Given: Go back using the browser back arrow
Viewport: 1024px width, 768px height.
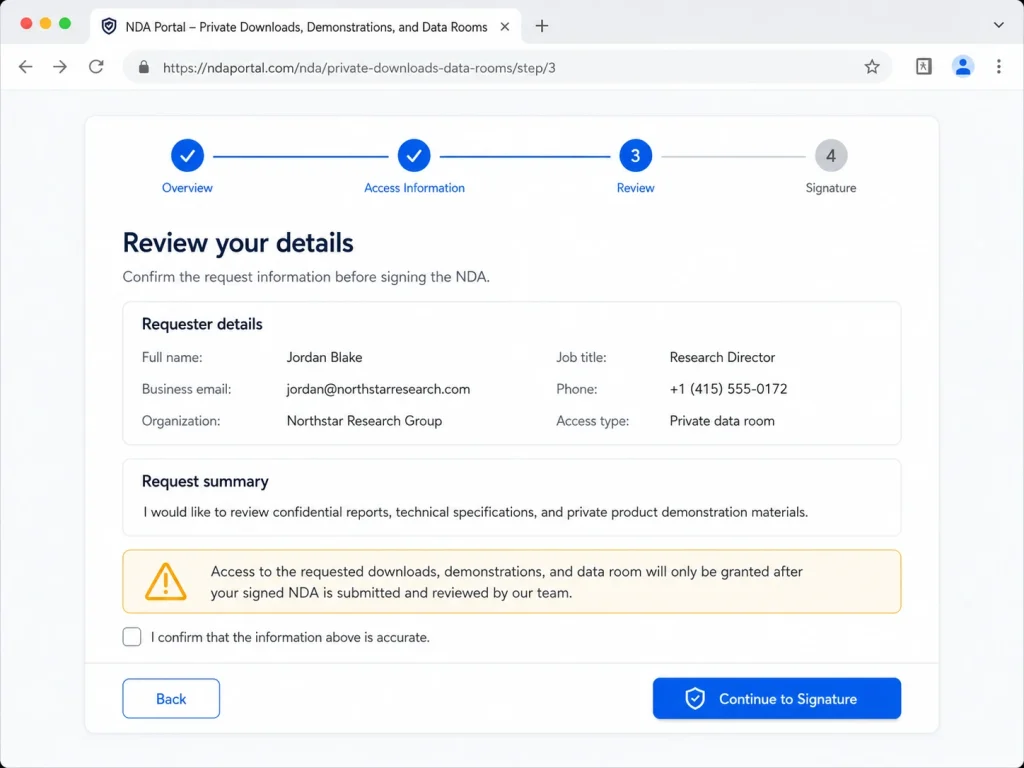Looking at the screenshot, I should tap(25, 67).
